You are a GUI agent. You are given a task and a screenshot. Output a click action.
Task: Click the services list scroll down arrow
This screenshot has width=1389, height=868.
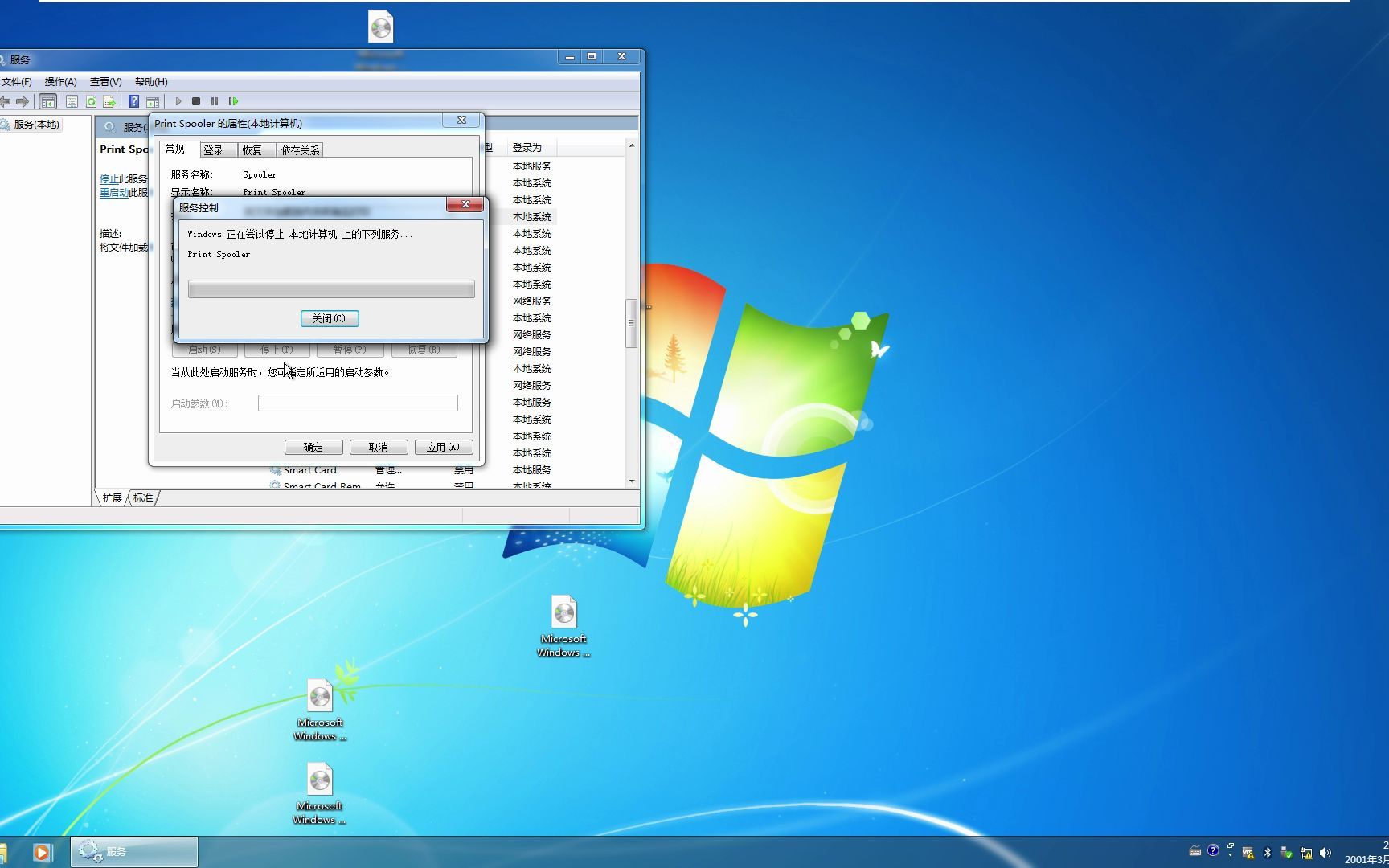pos(632,481)
